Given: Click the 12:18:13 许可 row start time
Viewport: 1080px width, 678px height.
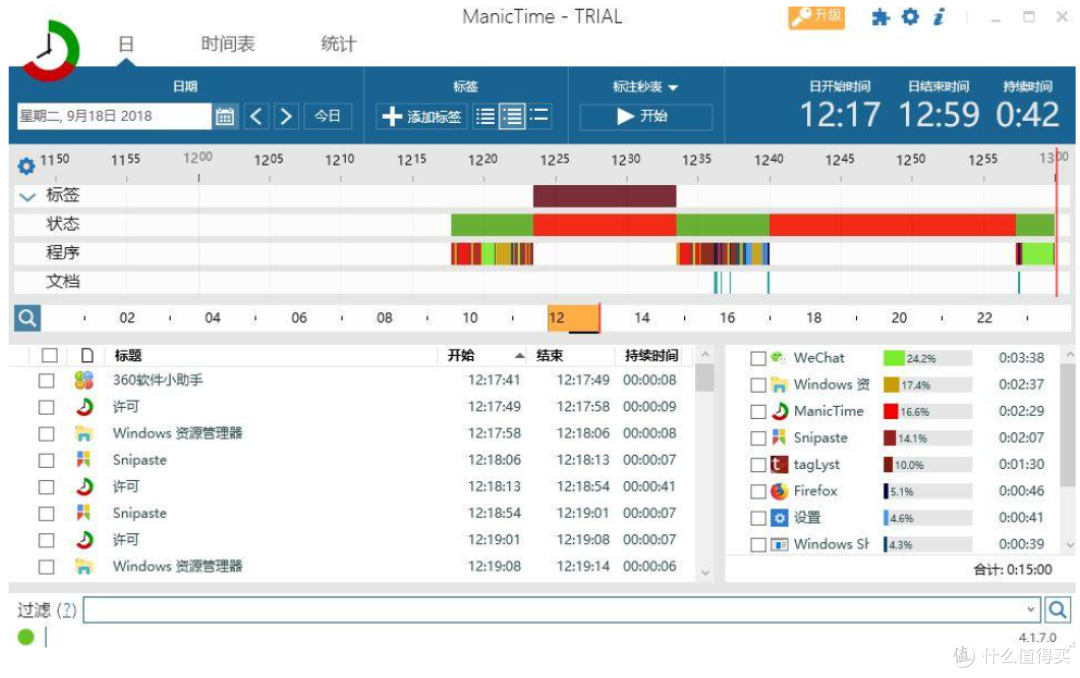Looking at the screenshot, I should [x=494, y=486].
